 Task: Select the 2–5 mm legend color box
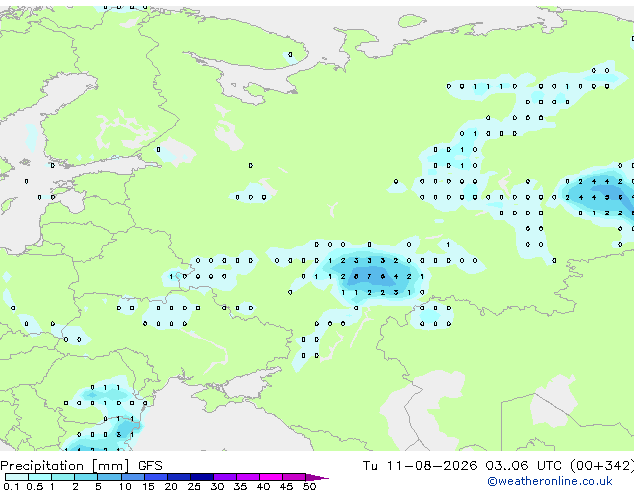(x=86, y=477)
